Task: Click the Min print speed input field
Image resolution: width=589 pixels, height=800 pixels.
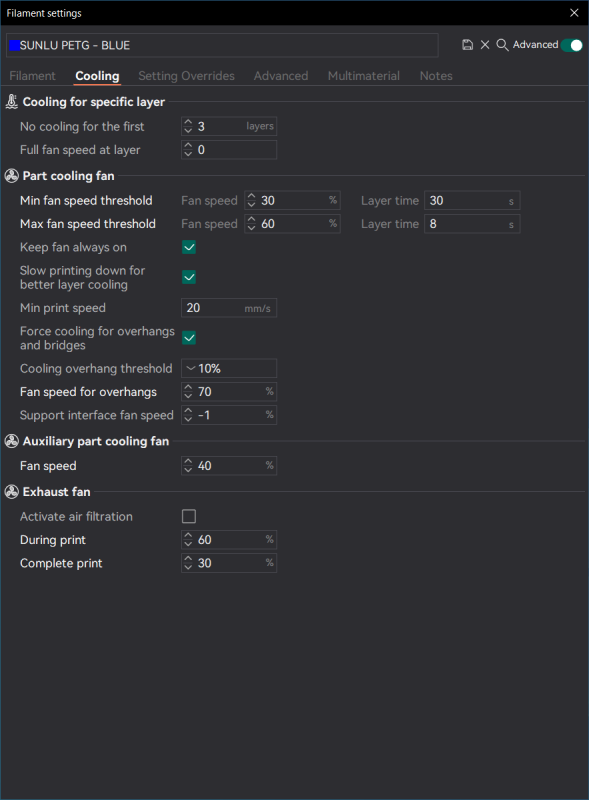Action: [229, 308]
